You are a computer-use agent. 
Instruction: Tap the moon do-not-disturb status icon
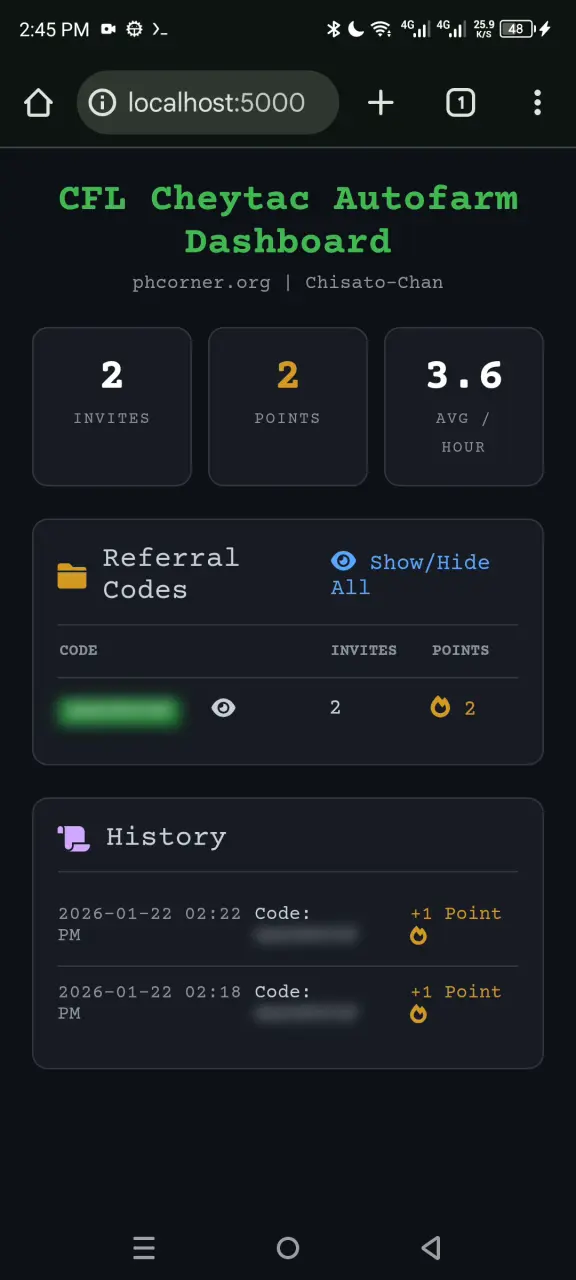pyautogui.click(x=356, y=29)
